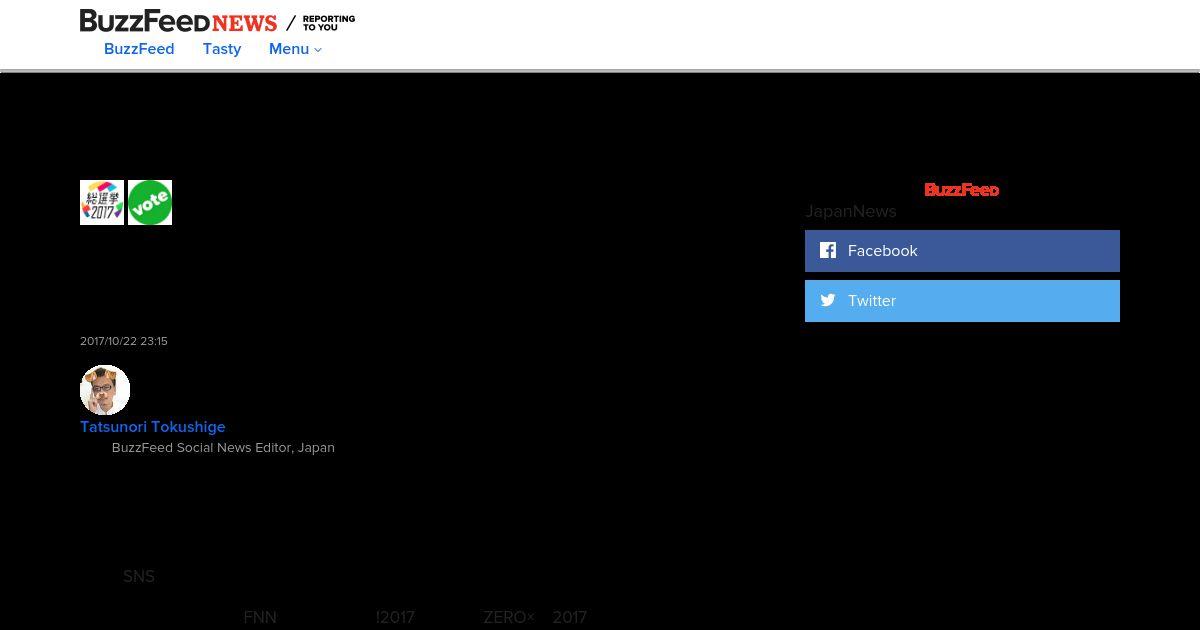Click the JapanNews label in sidebar
The width and height of the screenshot is (1200, 630).
(x=851, y=212)
